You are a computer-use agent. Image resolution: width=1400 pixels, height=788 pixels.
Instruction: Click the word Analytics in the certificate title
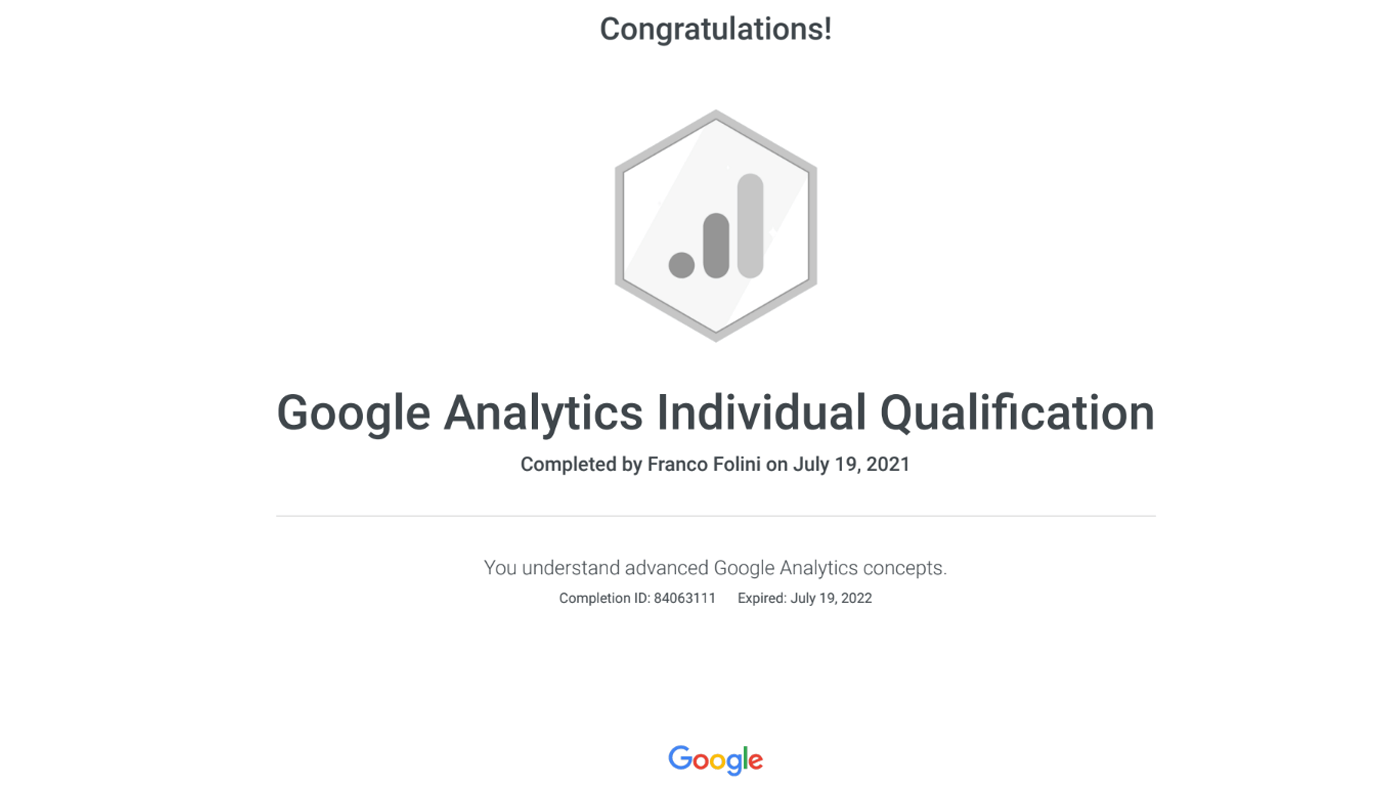tap(543, 413)
